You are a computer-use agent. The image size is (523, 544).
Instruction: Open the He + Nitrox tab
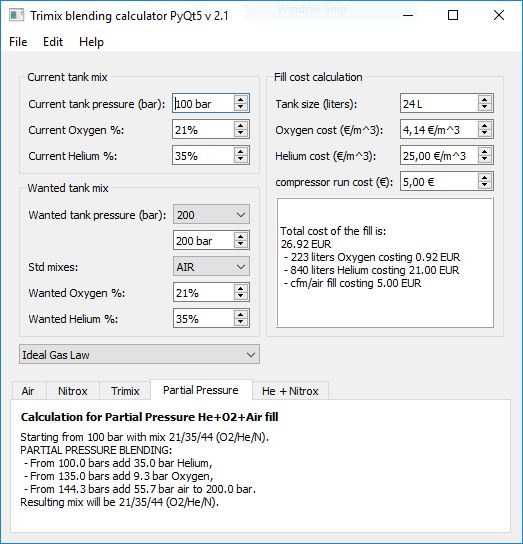coord(290,391)
